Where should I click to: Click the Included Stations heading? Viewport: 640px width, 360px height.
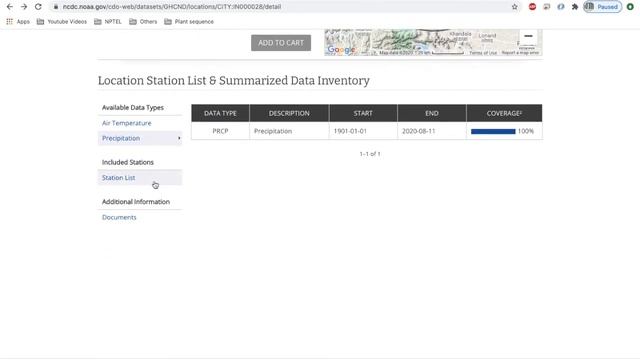click(x=128, y=162)
